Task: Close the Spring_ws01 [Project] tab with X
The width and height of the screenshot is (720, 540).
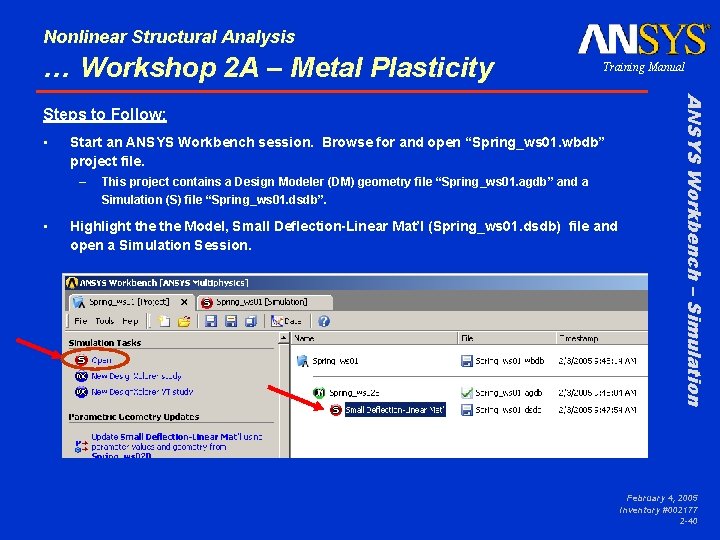Action: tap(184, 302)
